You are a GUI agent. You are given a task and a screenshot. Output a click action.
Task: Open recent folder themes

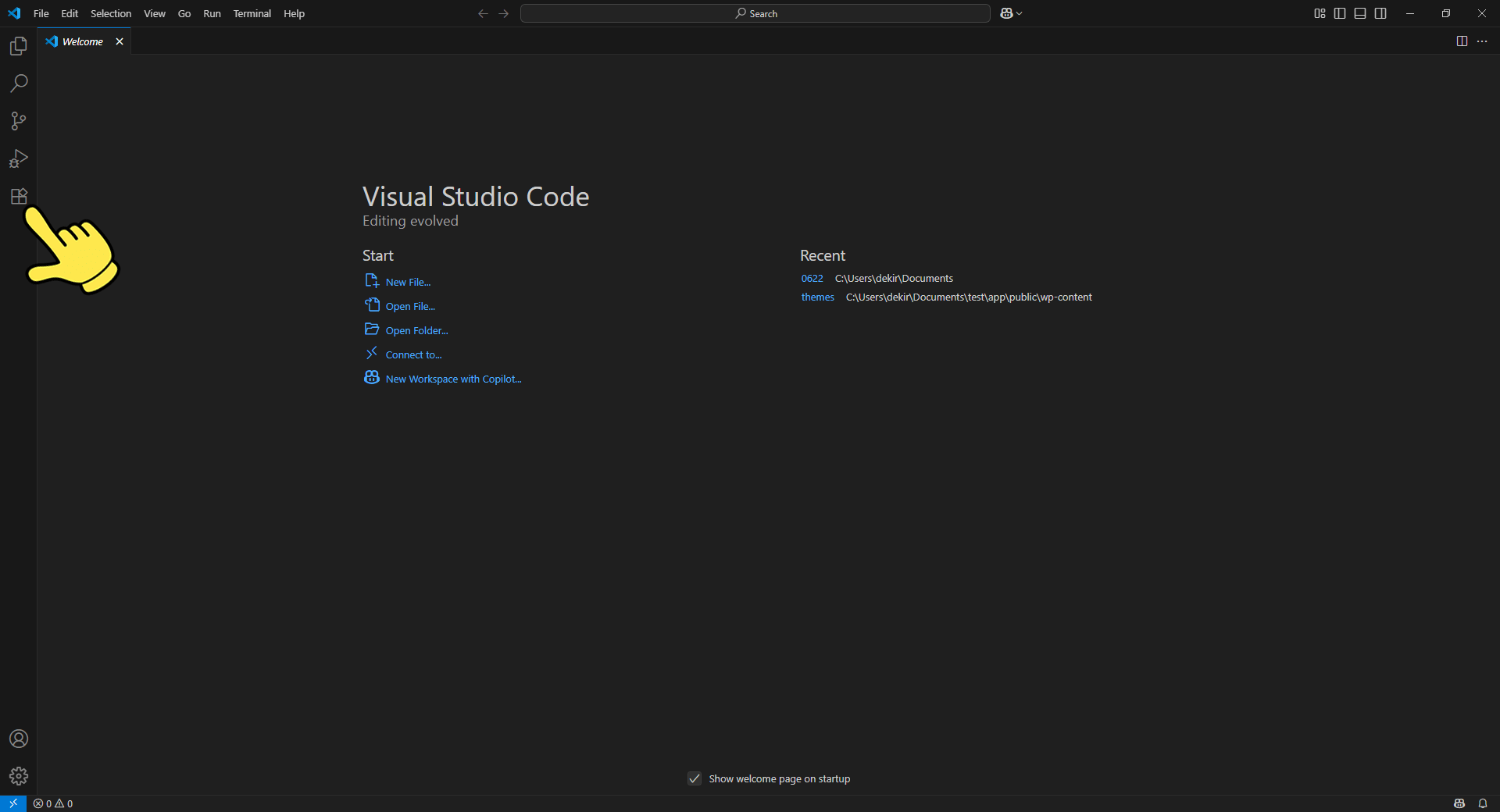pyautogui.click(x=817, y=297)
